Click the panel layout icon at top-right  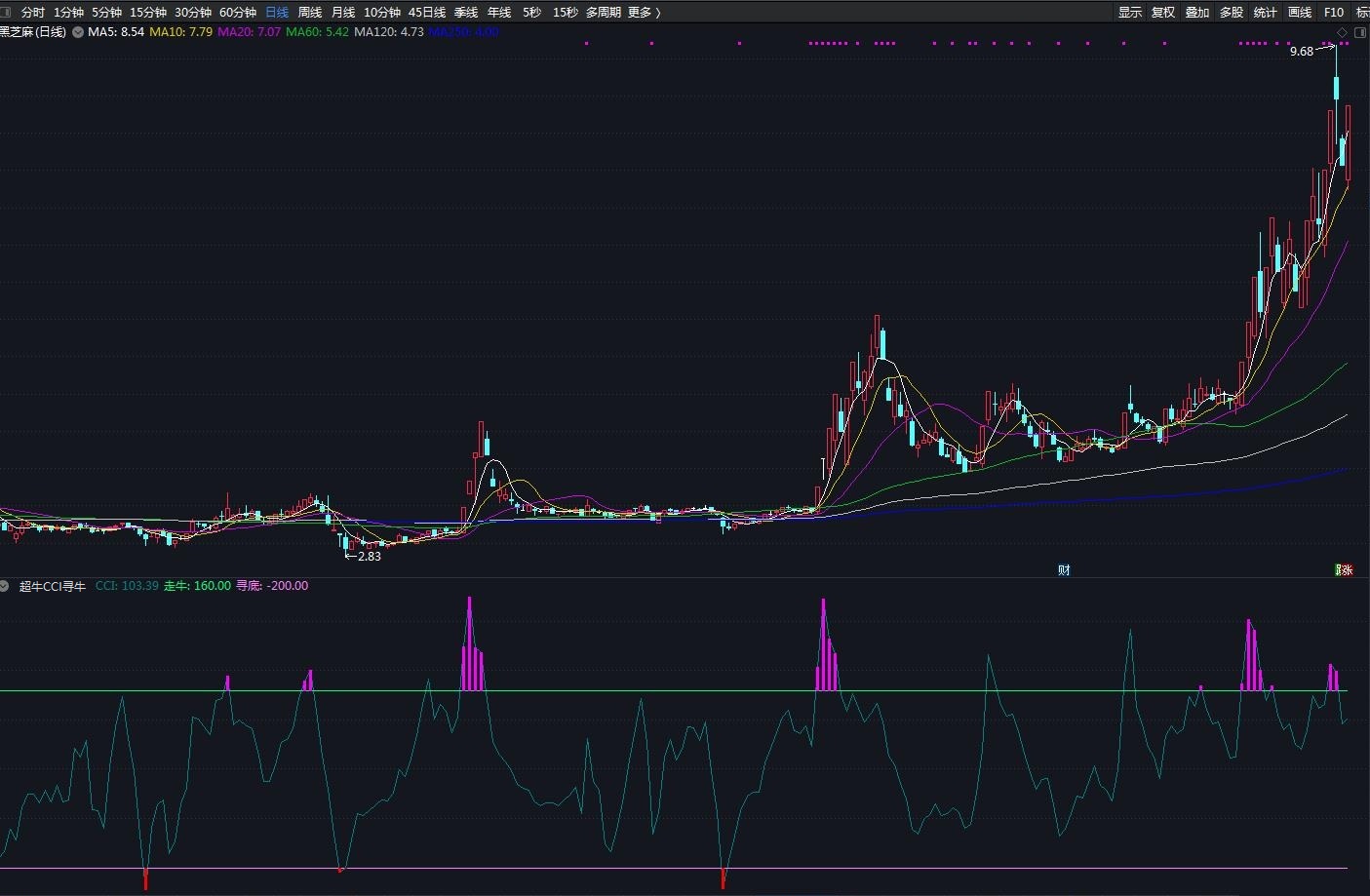[1359, 32]
